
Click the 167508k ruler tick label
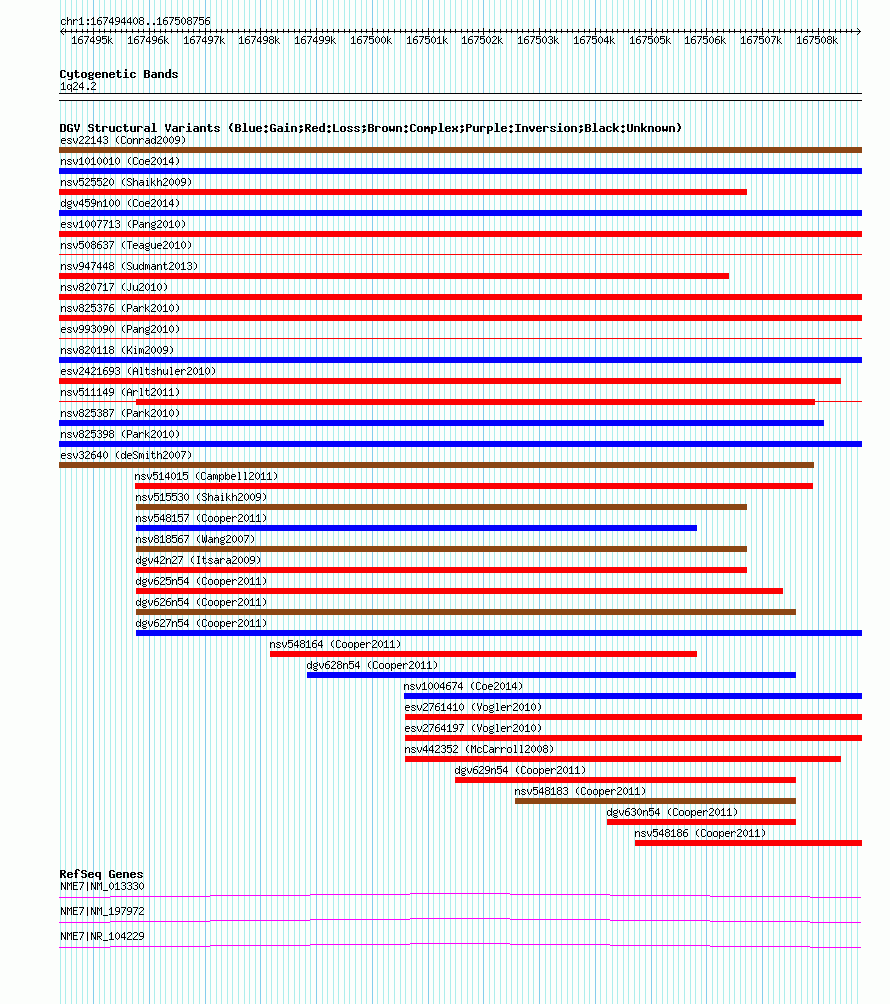[817, 40]
